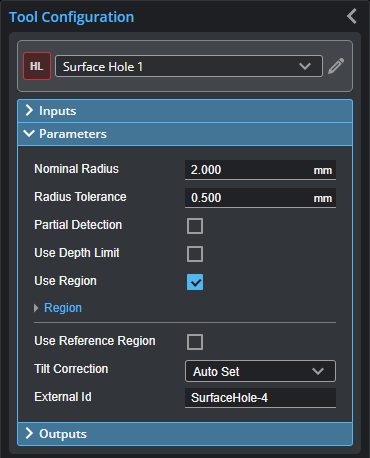
Task: Click the pencil rename icon
Action: [x=336, y=66]
